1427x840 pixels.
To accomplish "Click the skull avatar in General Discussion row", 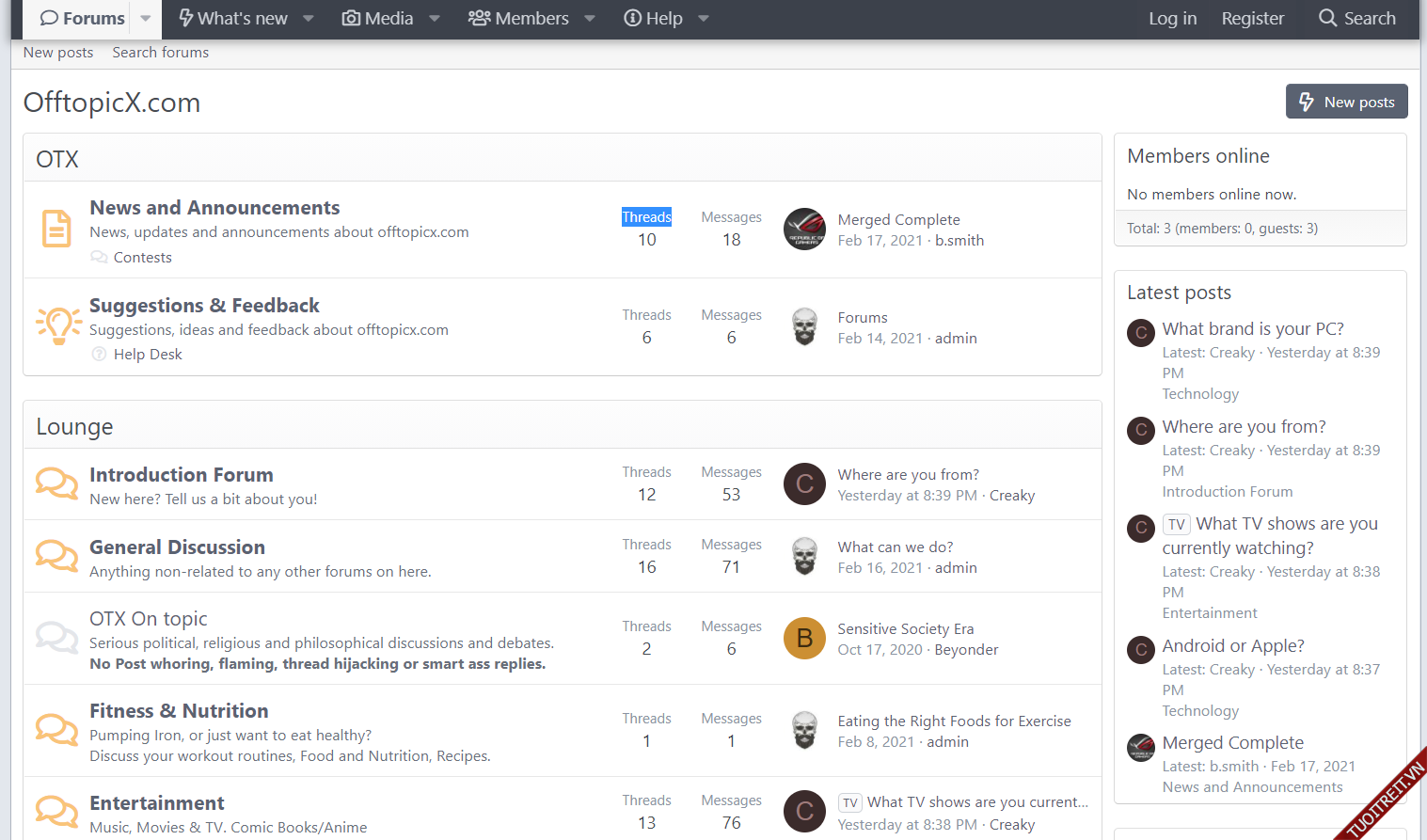I will 804,556.
